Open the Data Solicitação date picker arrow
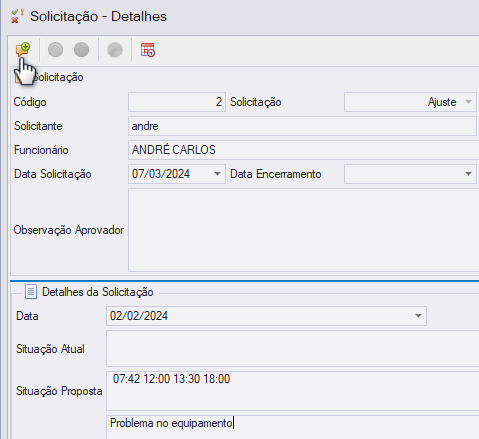 [217, 174]
